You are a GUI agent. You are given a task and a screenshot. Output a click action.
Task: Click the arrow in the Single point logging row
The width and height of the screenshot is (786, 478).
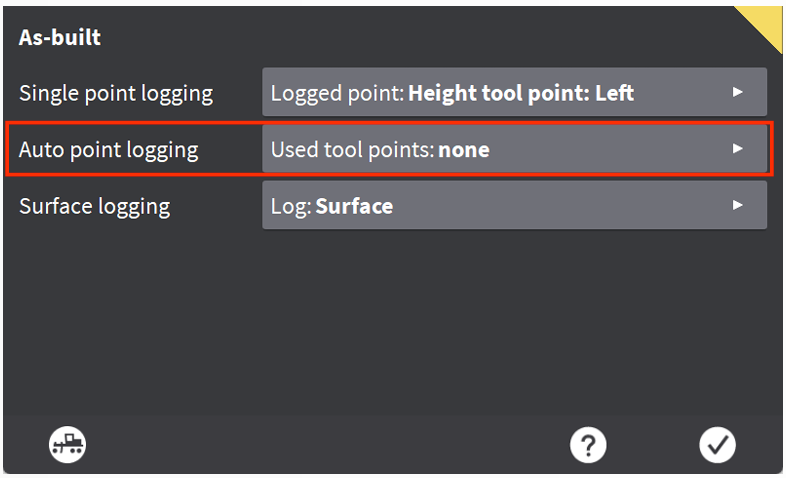tap(738, 92)
